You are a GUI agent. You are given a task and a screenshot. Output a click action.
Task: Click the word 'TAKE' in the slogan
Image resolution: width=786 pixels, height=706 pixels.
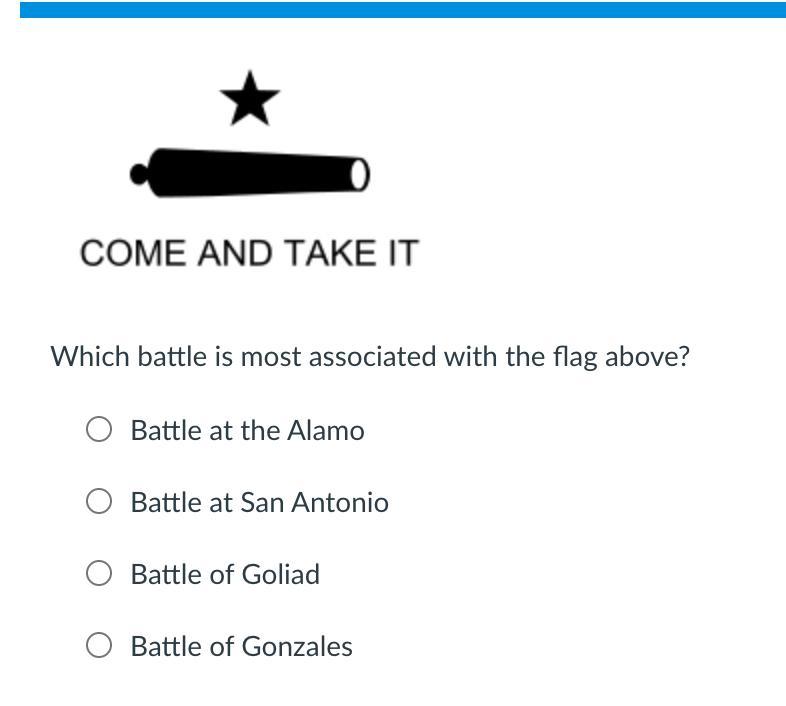pyautogui.click(x=329, y=253)
